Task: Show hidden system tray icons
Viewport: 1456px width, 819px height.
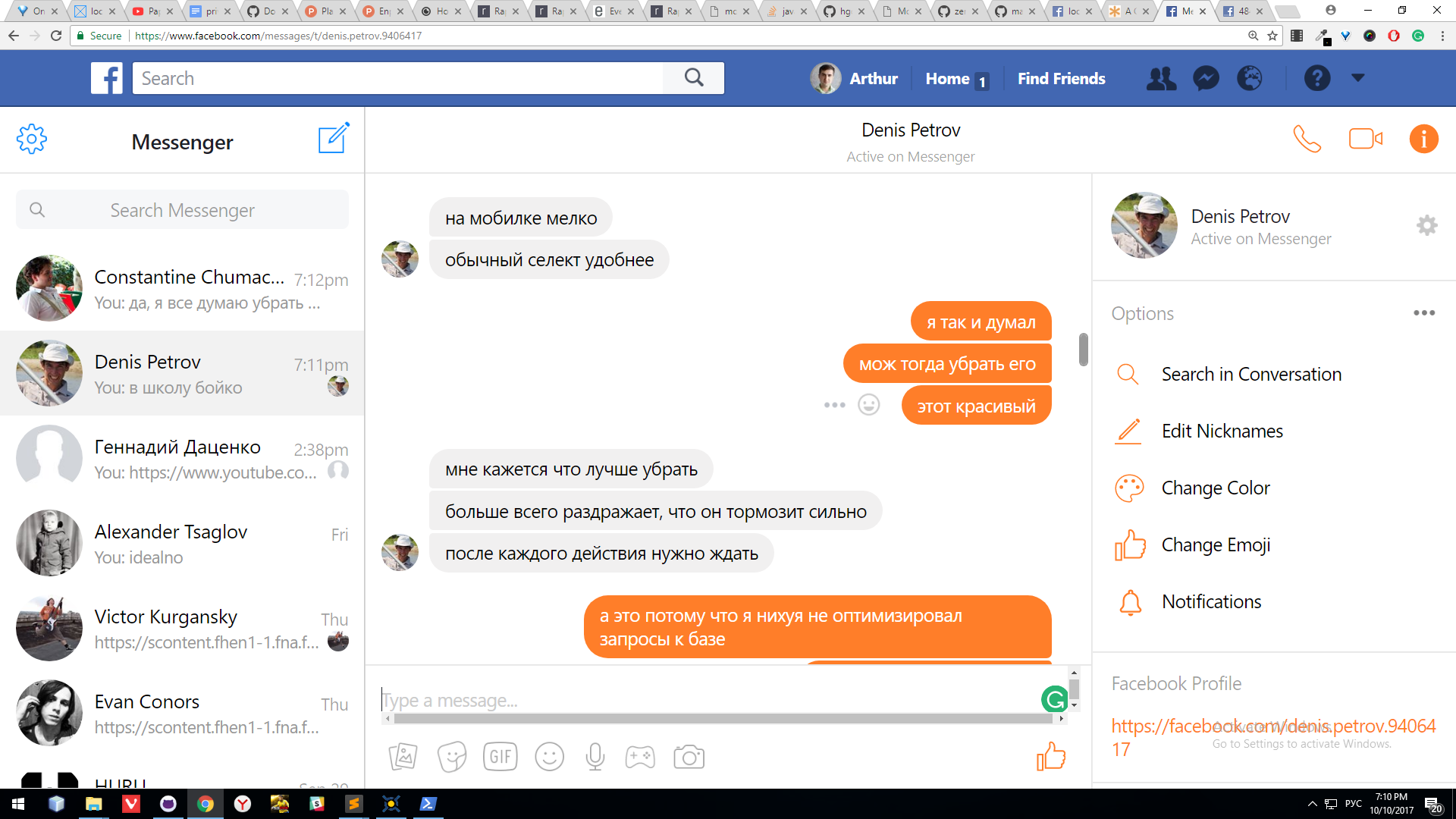Action: pos(1312,804)
